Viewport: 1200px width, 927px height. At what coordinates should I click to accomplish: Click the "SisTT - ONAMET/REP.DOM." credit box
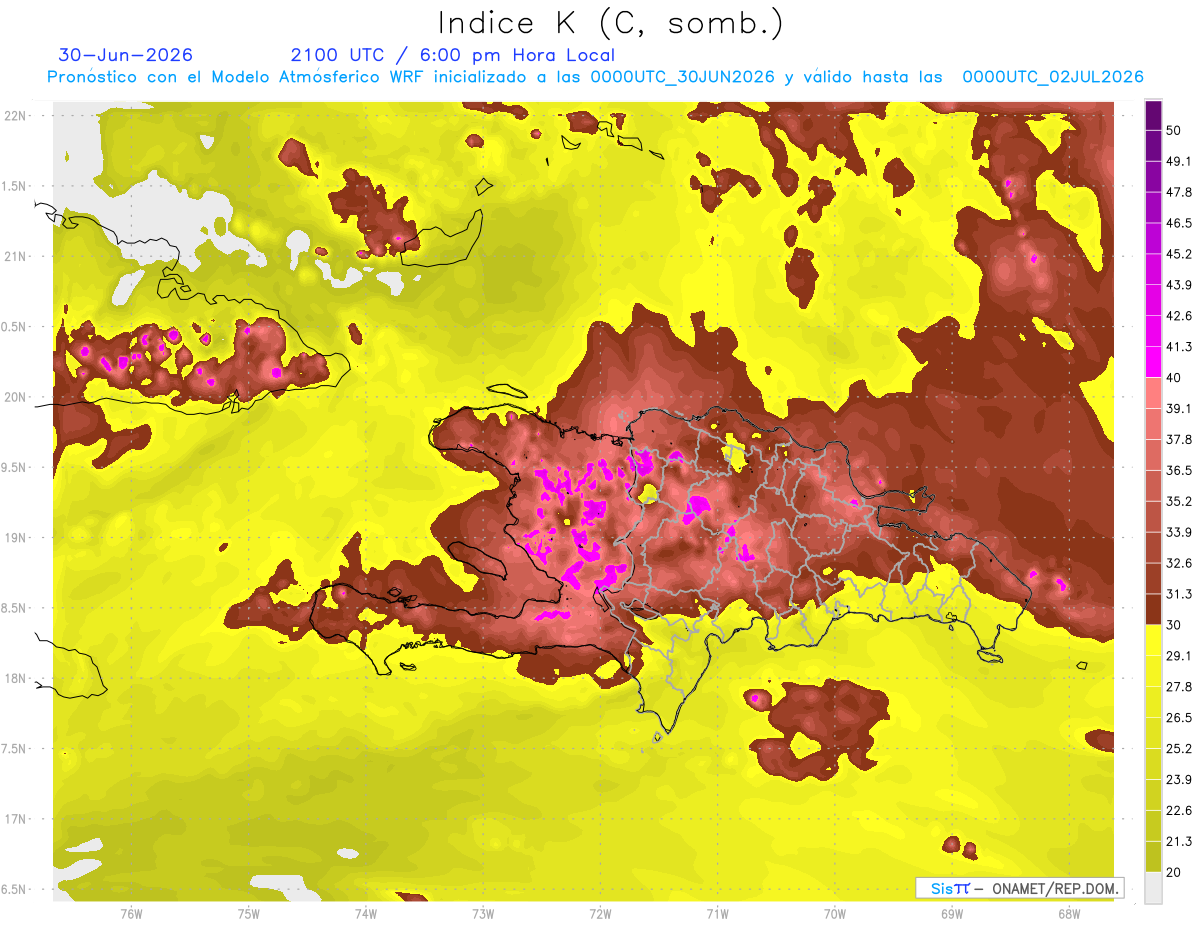tap(1019, 888)
